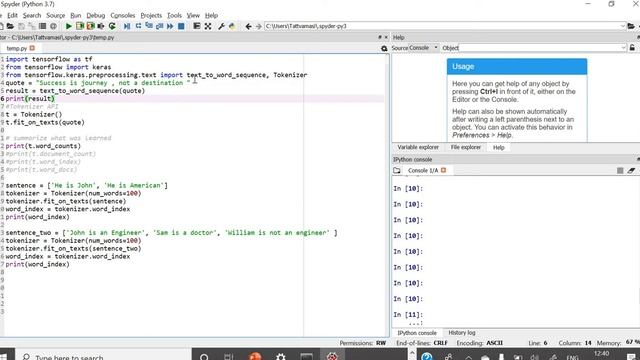Open the Source menu

(56, 15)
